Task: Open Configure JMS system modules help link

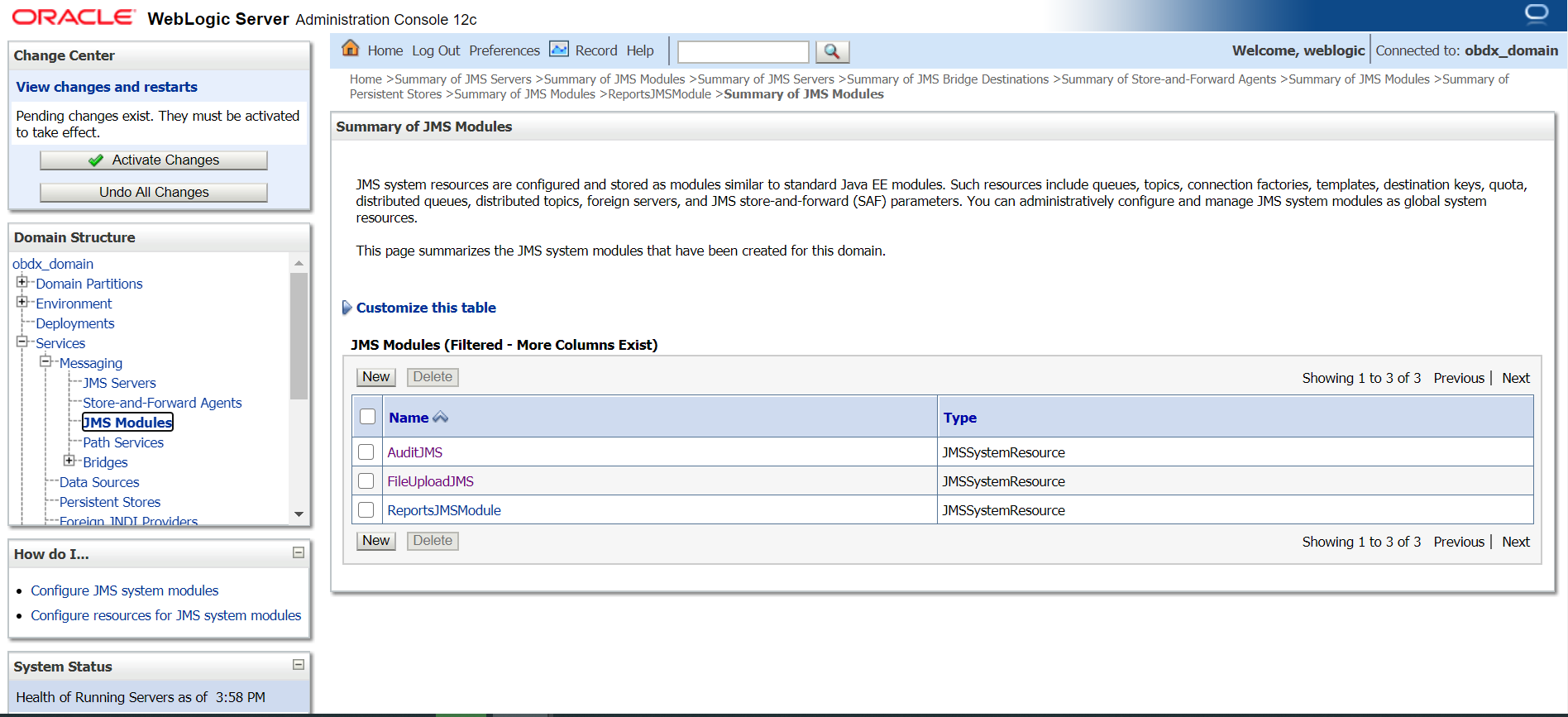Action: point(125,590)
